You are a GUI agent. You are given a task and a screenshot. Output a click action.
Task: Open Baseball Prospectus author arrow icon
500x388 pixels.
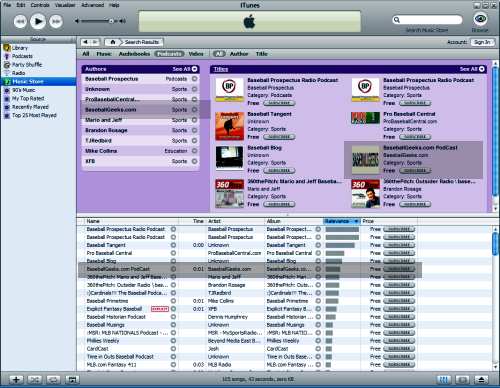click(x=194, y=79)
